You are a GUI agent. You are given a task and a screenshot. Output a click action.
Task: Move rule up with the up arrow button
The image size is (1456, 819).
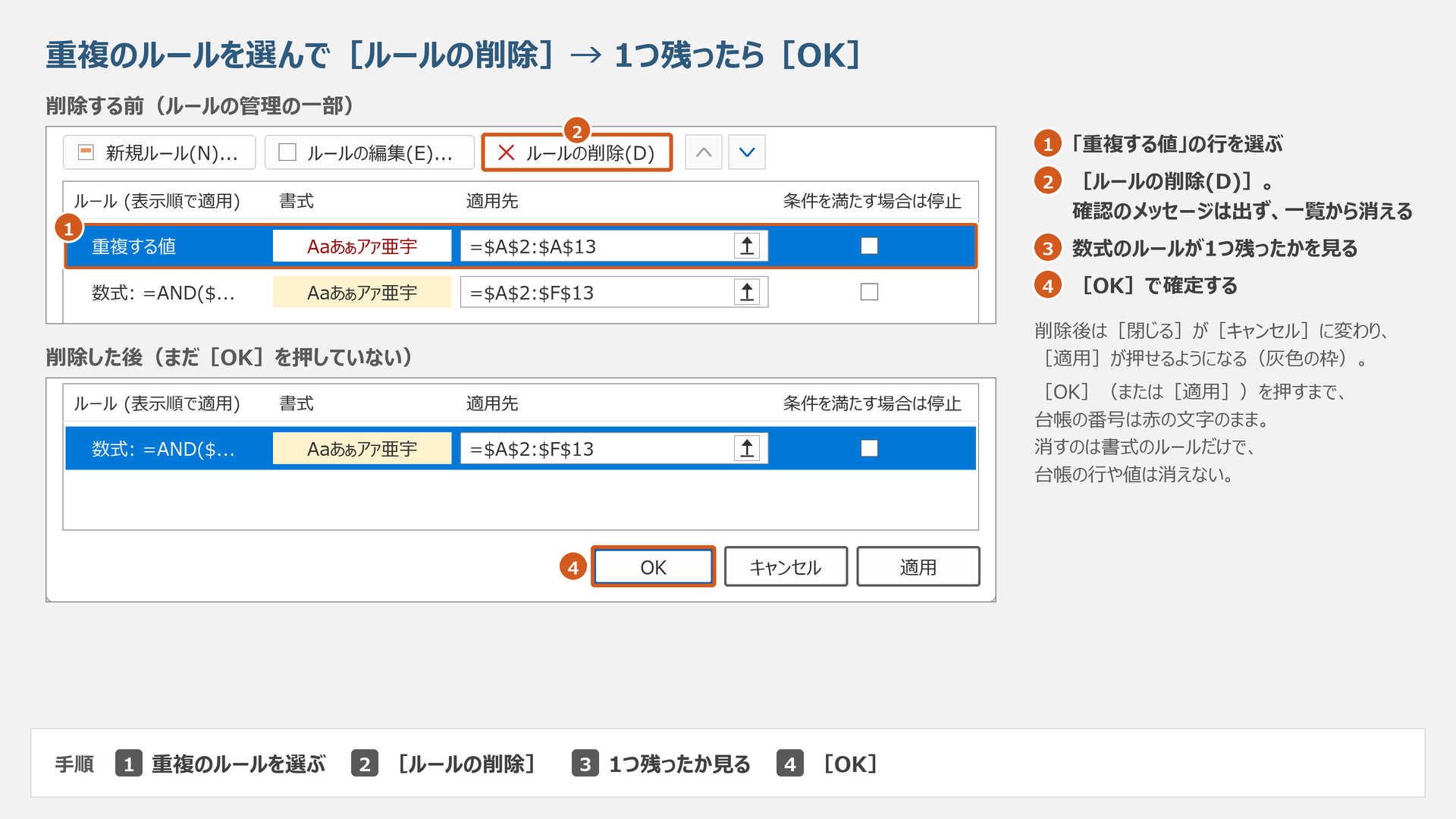(x=704, y=152)
